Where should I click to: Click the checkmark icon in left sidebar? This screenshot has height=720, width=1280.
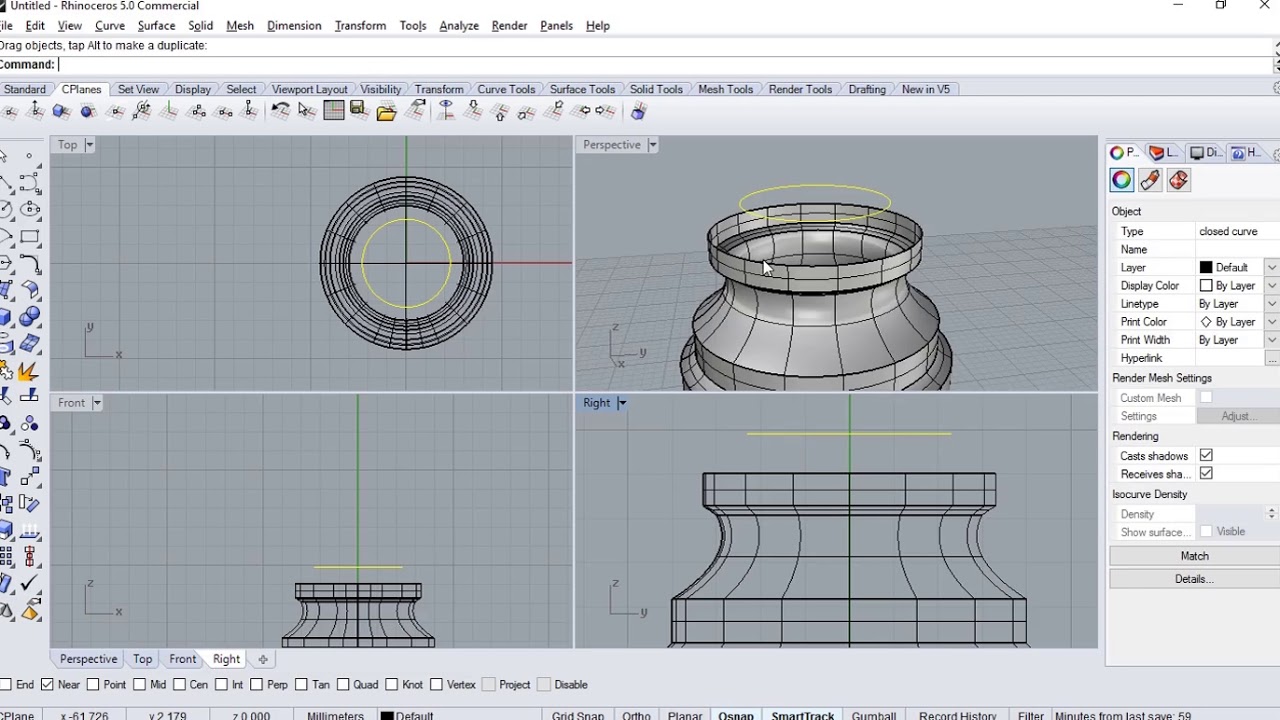pos(29,583)
